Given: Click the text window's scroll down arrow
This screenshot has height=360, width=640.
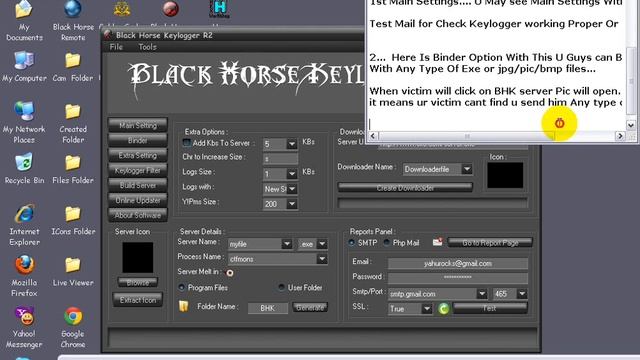Looking at the screenshot, I should (x=631, y=125).
